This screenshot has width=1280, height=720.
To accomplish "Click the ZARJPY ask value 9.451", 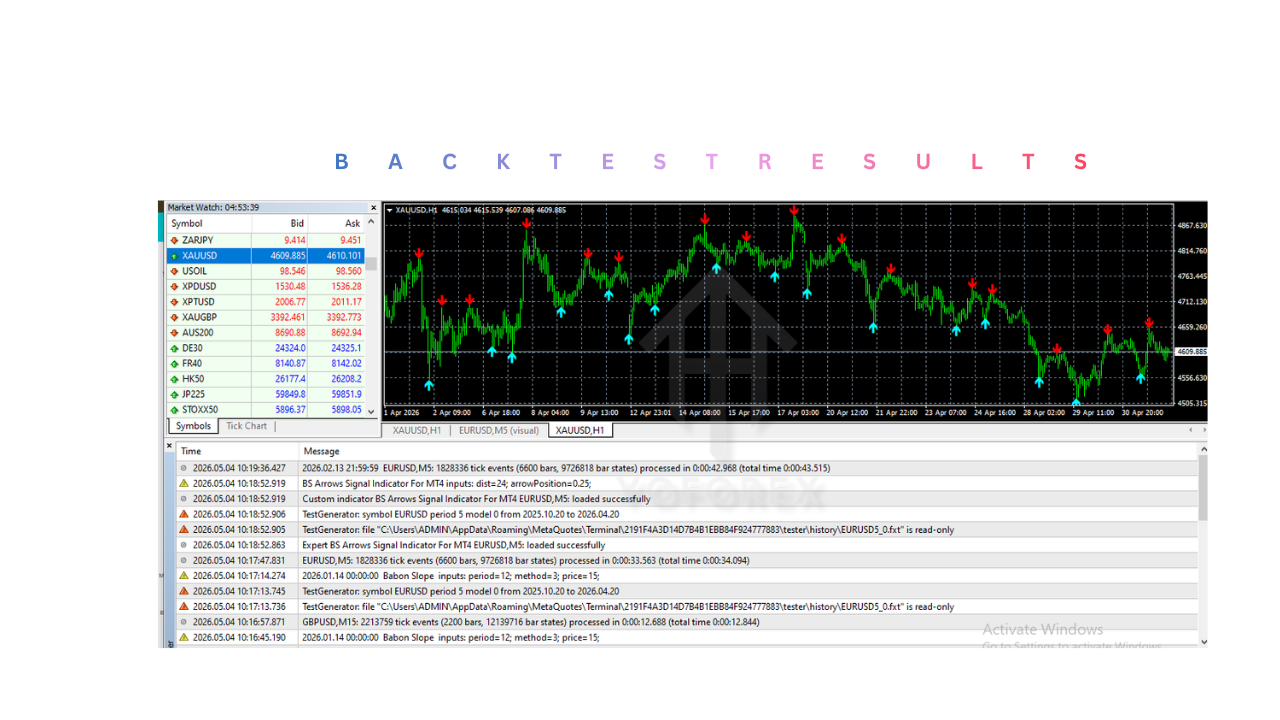I will click(x=350, y=240).
